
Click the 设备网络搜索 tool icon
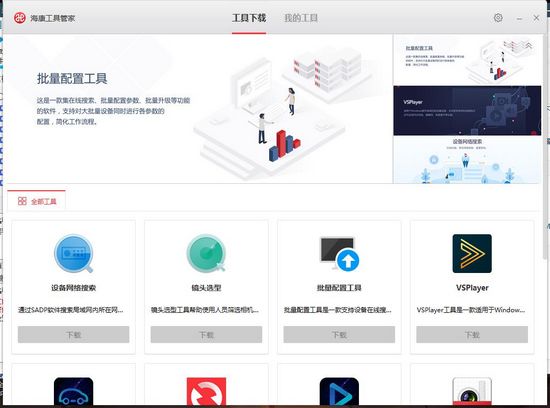click(73, 253)
